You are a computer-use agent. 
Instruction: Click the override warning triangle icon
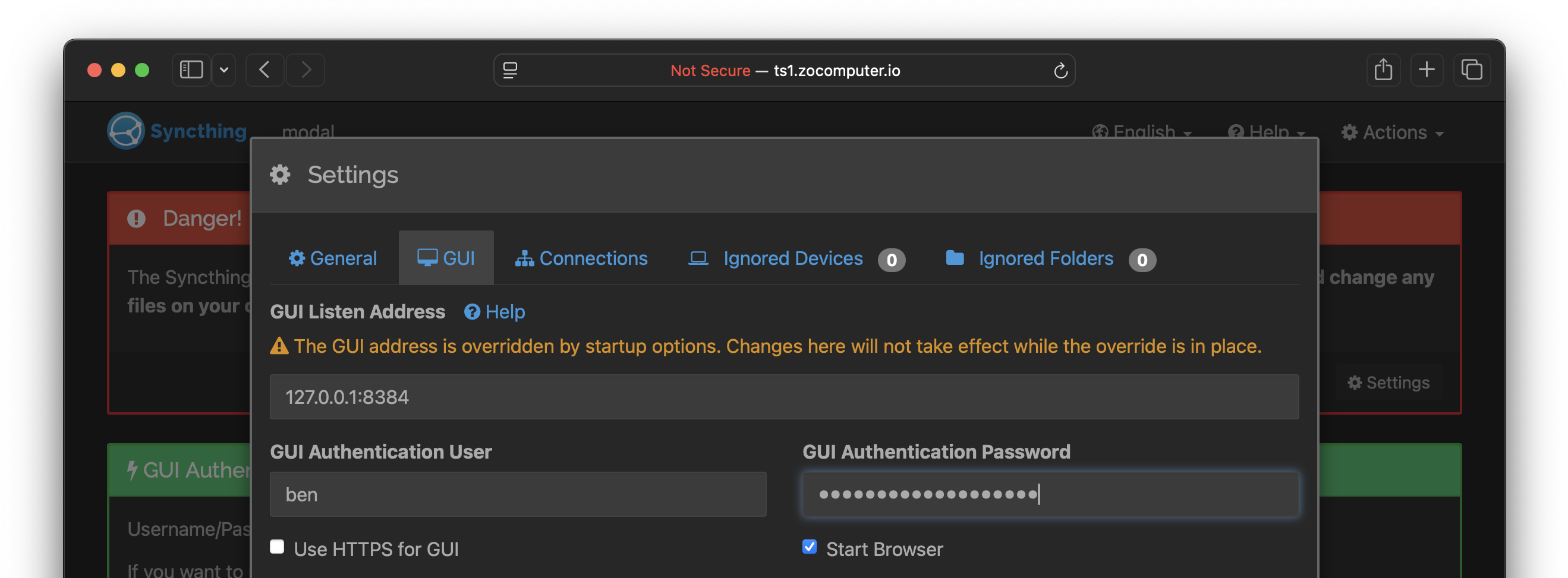279,346
